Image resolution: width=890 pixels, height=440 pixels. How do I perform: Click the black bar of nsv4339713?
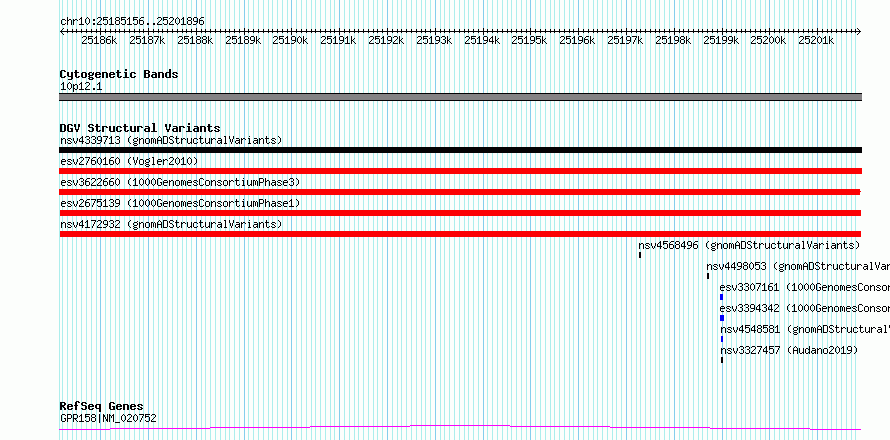tap(460, 150)
